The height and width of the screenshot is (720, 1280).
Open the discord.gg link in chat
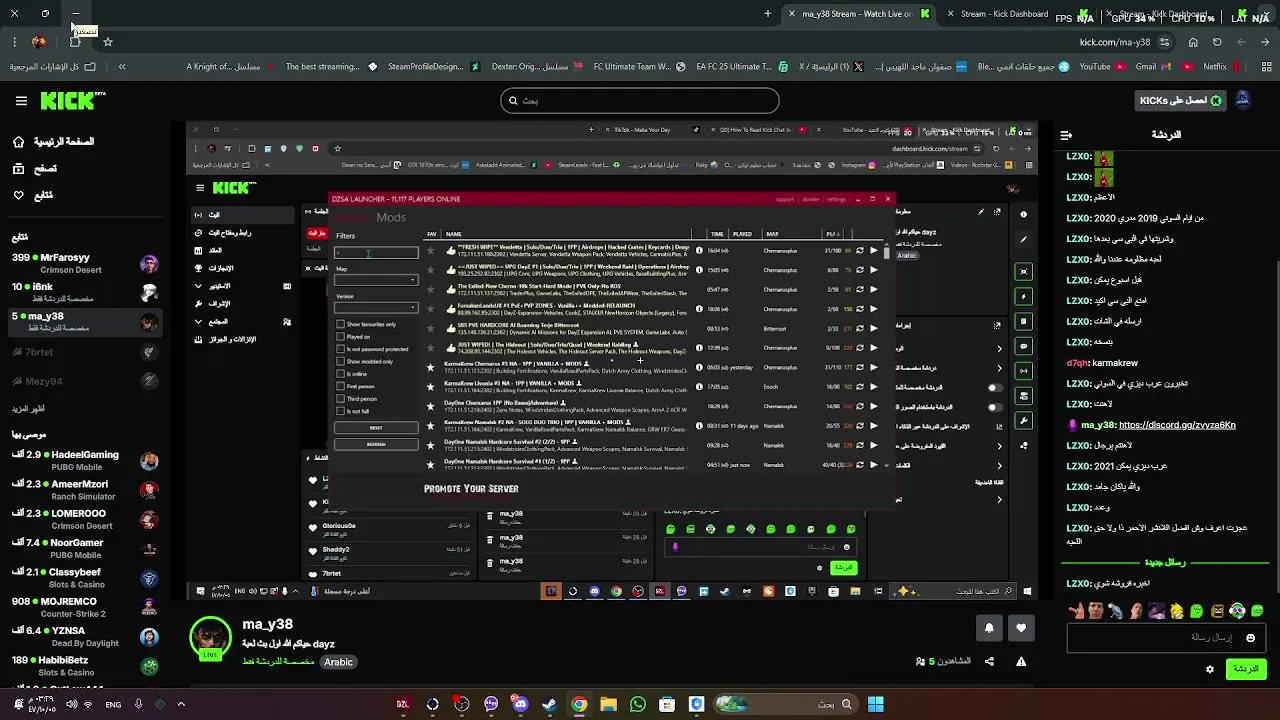1177,425
